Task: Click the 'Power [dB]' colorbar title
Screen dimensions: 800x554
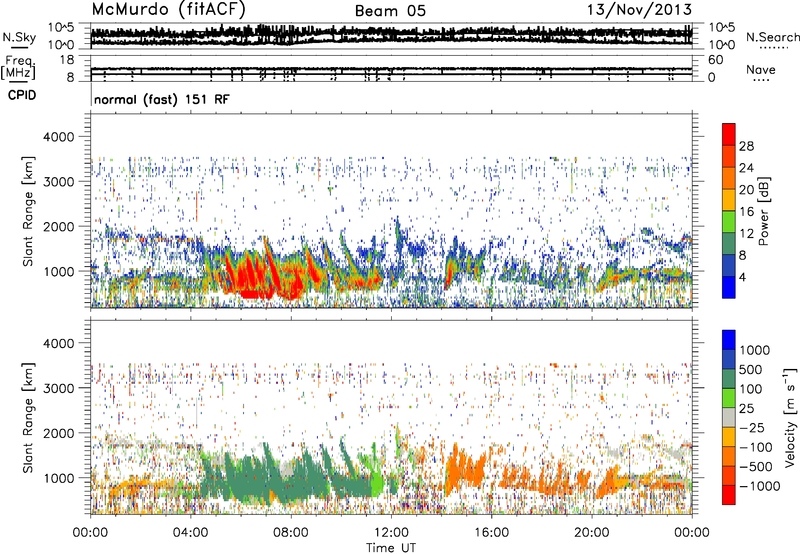Action: (x=764, y=211)
